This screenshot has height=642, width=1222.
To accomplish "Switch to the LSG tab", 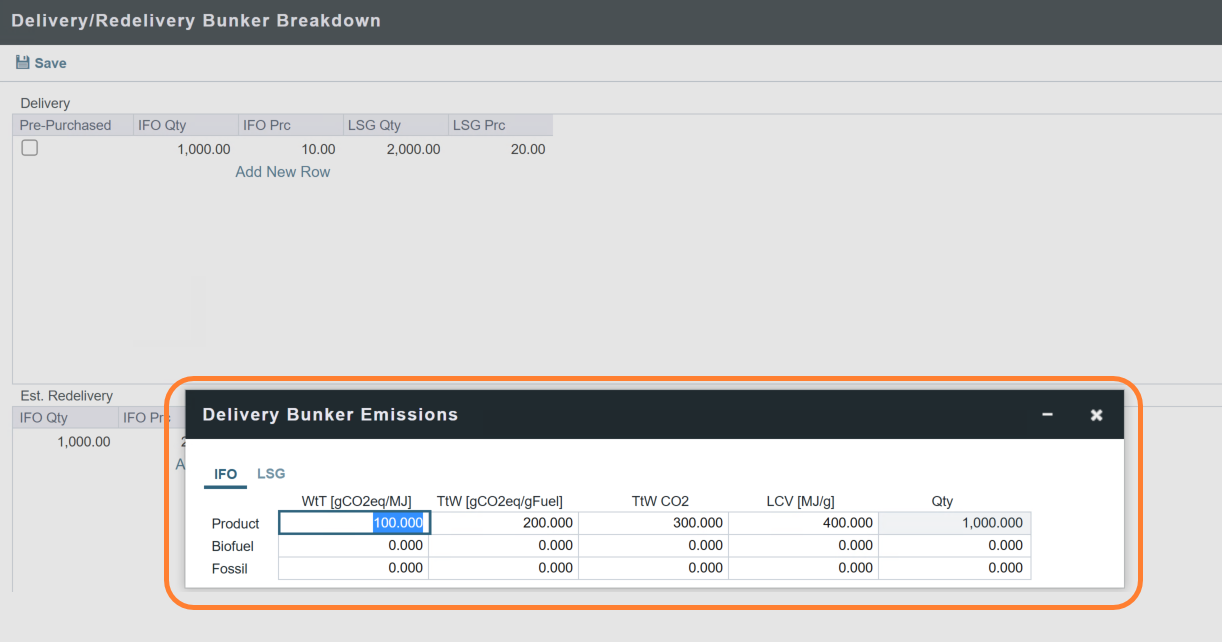I will [x=271, y=474].
